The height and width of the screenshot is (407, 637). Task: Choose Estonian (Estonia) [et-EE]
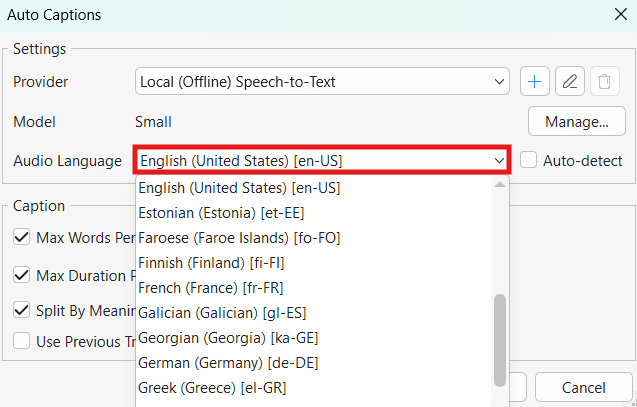(313, 213)
